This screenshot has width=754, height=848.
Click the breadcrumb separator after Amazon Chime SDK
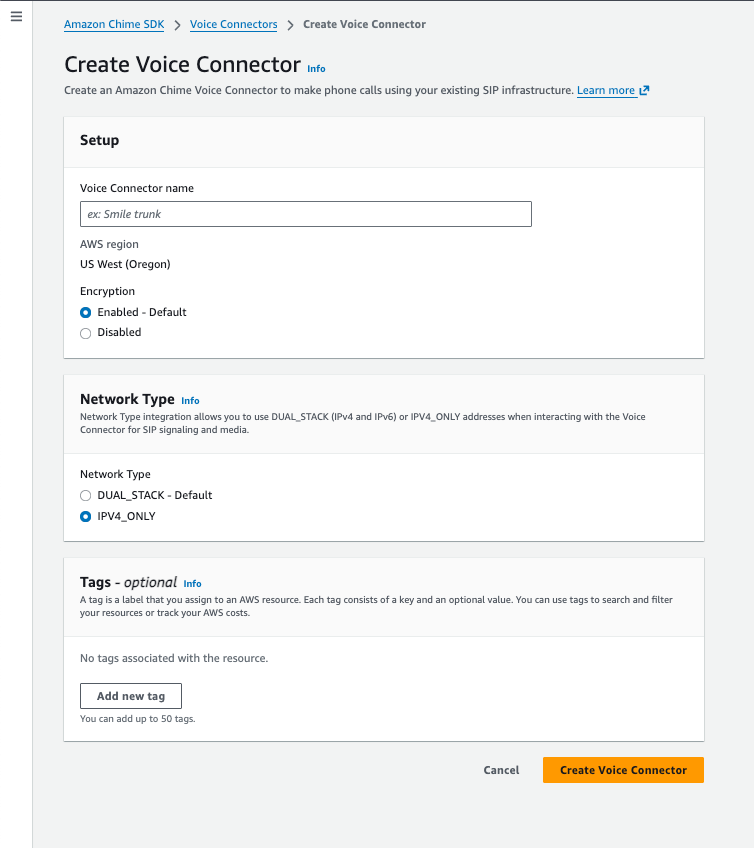(178, 24)
